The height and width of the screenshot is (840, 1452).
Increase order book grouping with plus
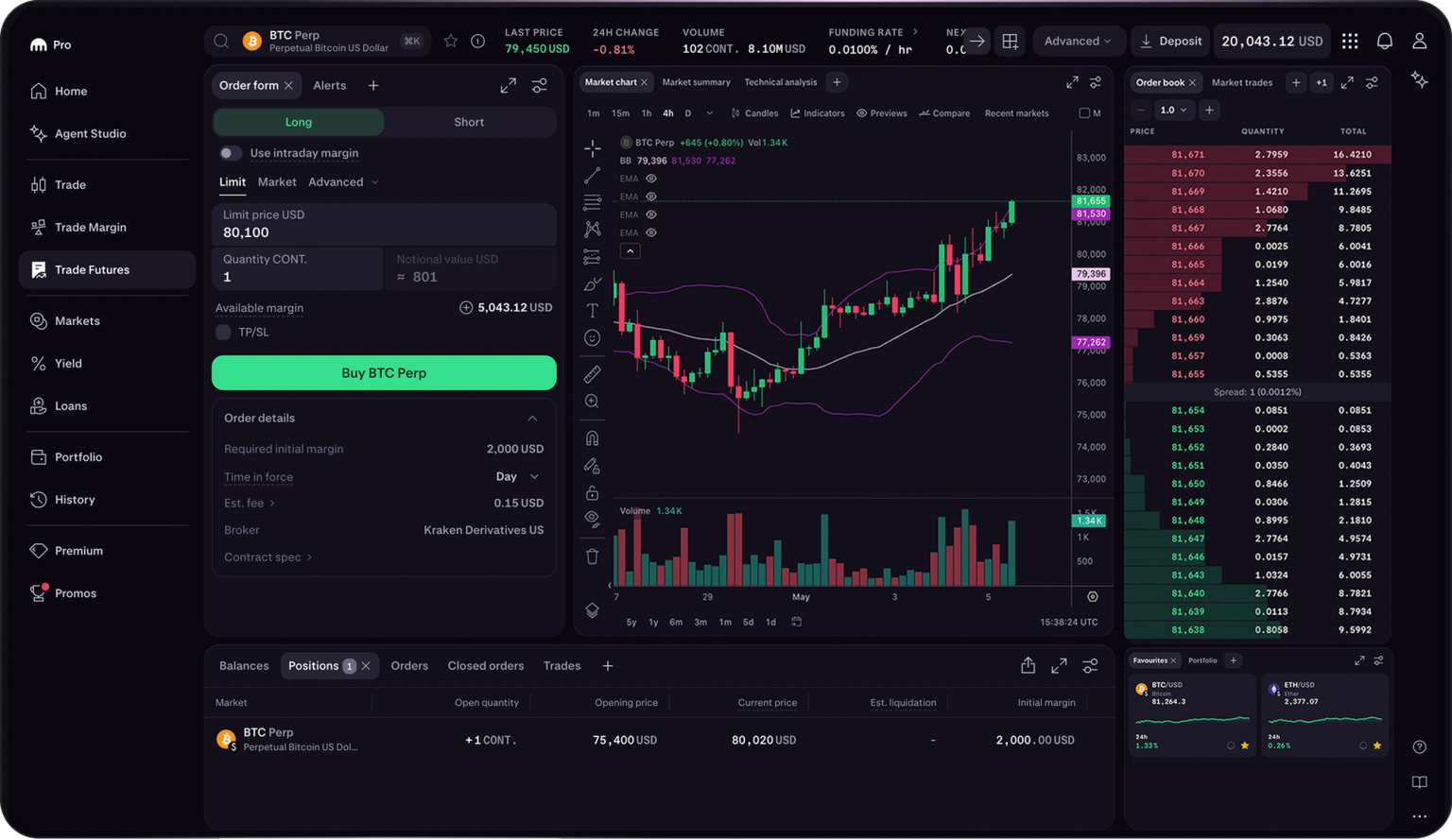(x=1209, y=111)
